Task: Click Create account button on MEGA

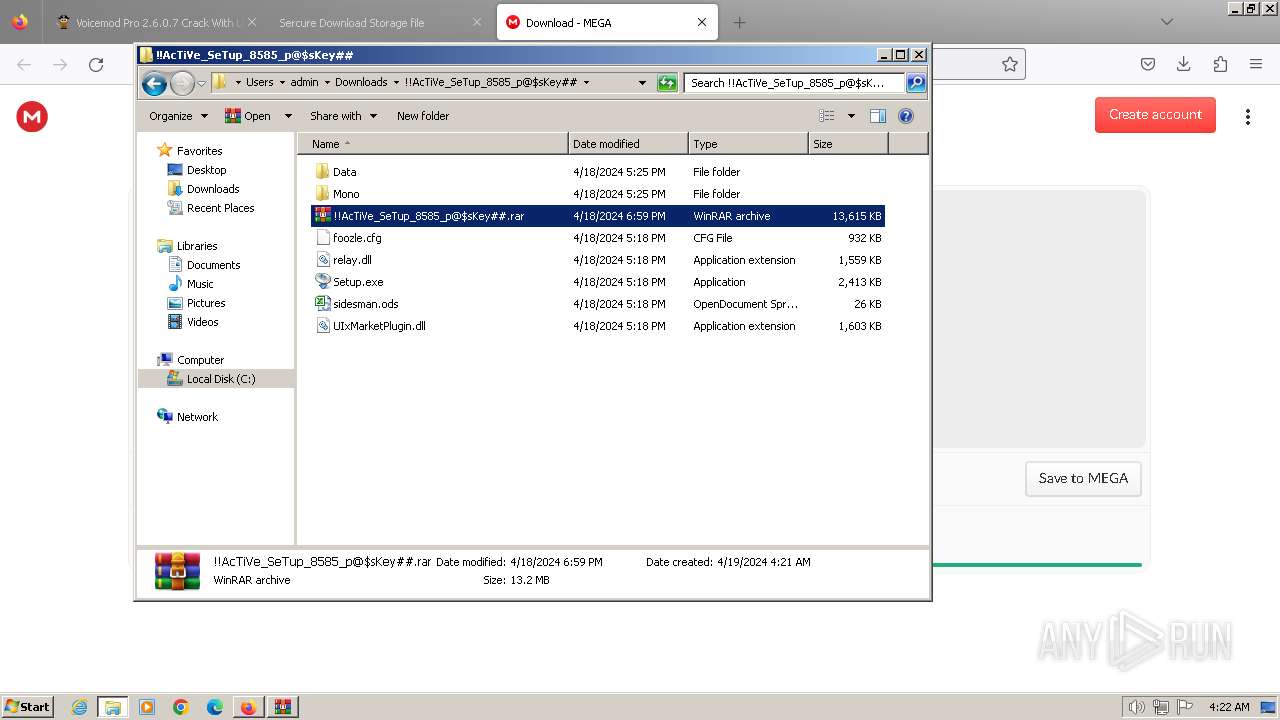Action: pyautogui.click(x=1155, y=115)
